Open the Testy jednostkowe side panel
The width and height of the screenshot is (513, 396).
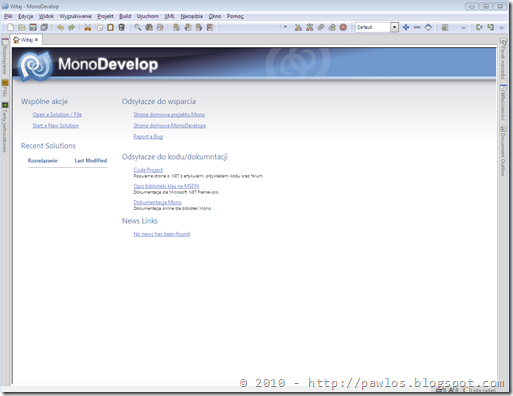click(x=5, y=128)
